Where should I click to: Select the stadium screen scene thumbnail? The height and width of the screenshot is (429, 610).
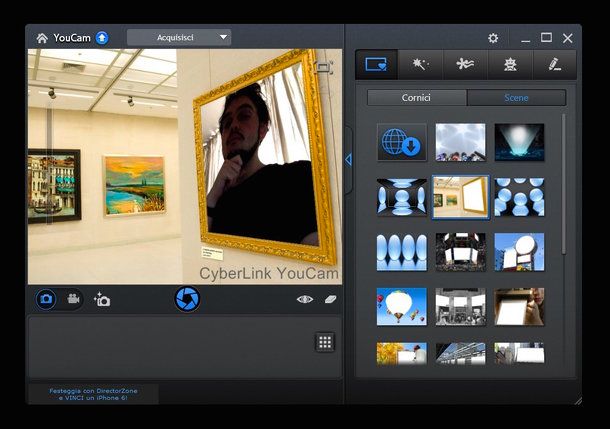point(461,252)
